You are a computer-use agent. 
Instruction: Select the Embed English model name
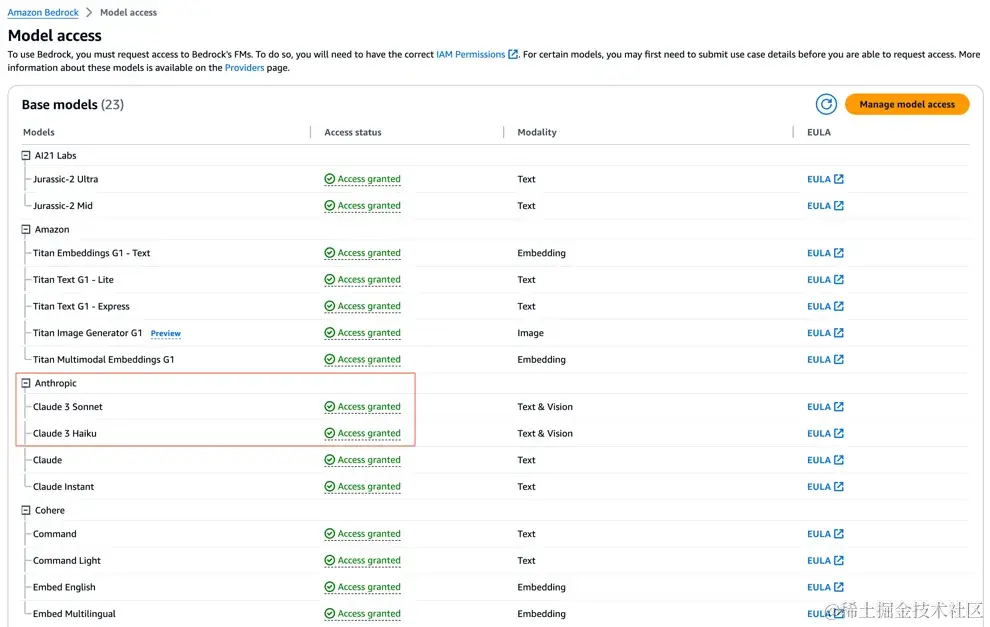(x=64, y=587)
